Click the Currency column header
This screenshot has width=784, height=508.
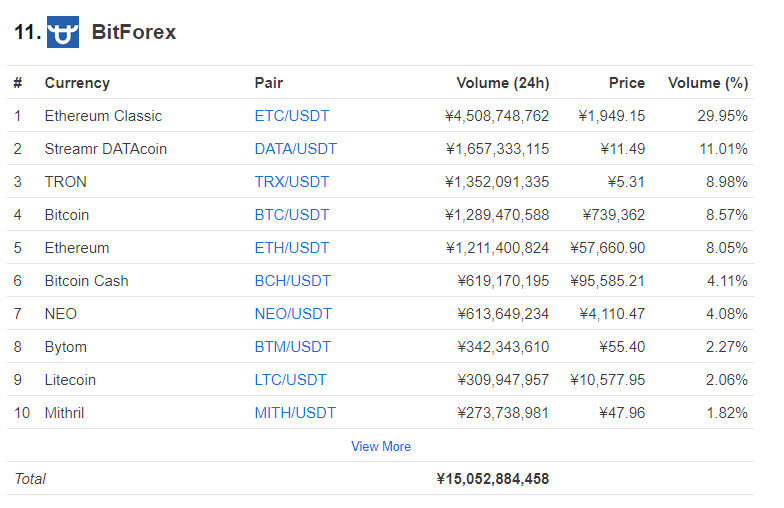pyautogui.click(x=77, y=83)
